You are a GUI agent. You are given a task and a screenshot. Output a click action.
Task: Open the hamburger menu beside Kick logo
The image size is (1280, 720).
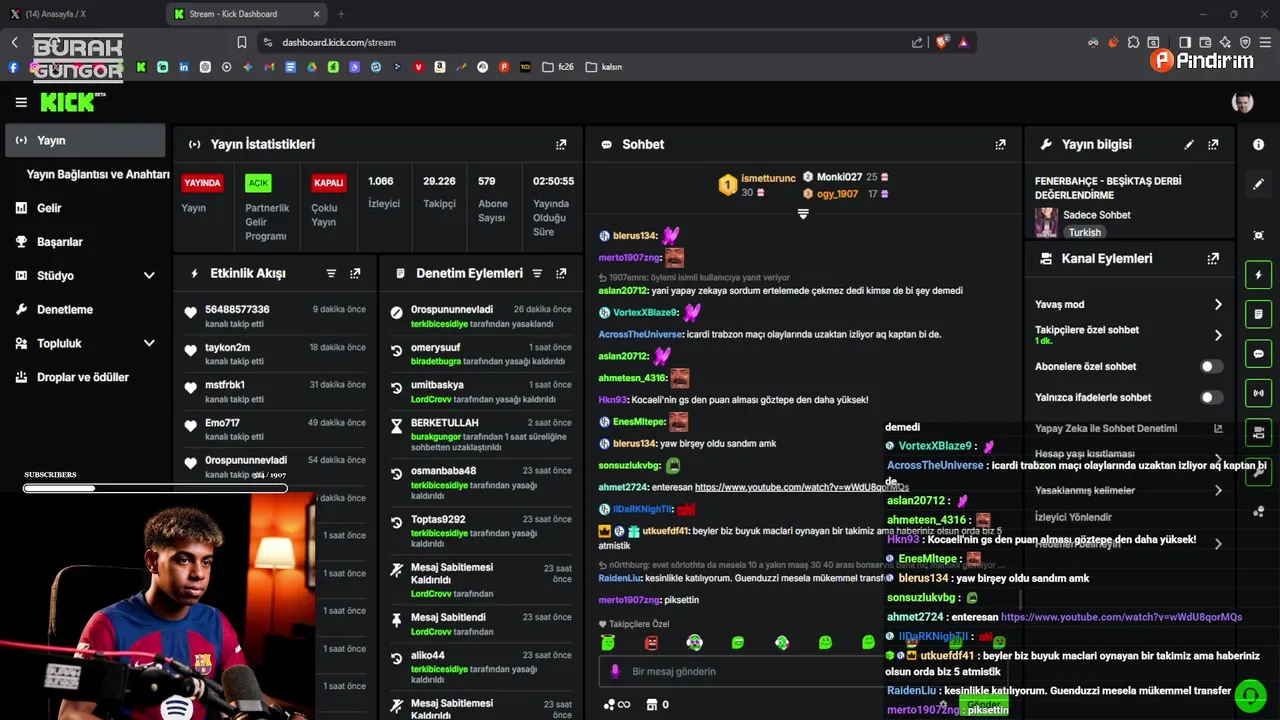[21, 102]
